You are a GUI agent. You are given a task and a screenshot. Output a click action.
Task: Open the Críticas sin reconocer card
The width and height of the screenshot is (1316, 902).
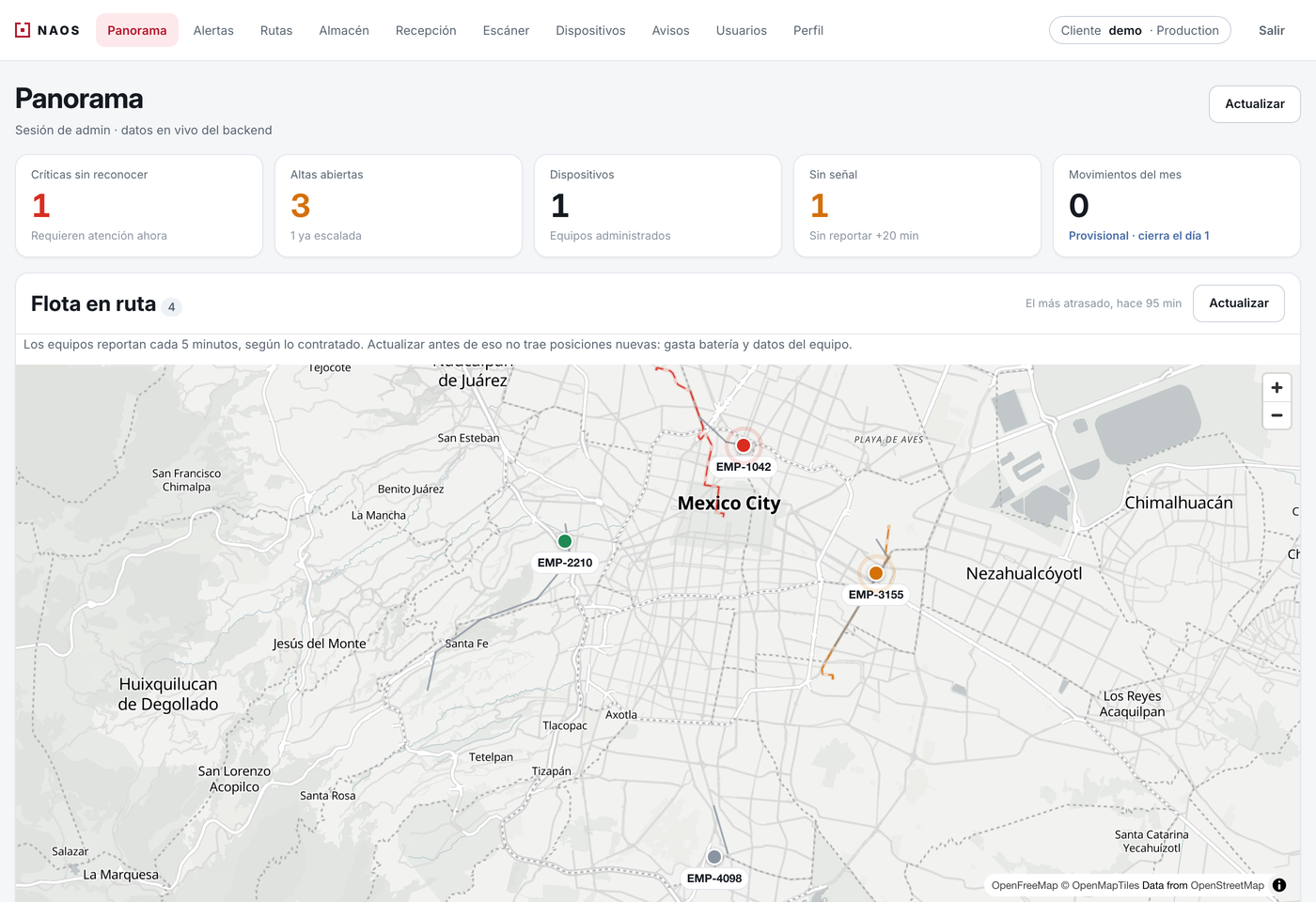tap(139, 206)
